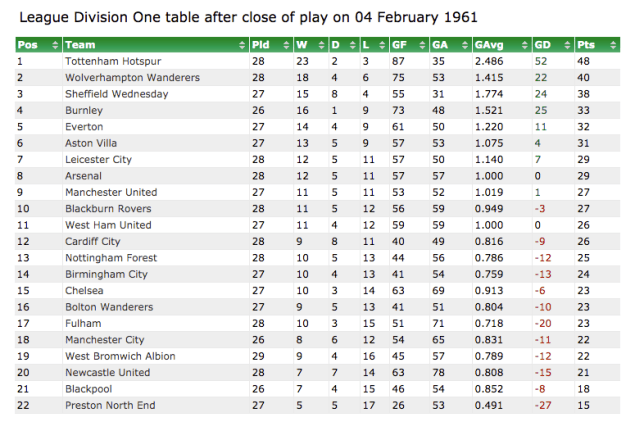The height and width of the screenshot is (440, 635).
Task: Click the sort arrows beside GD
Action: [x=565, y=45]
